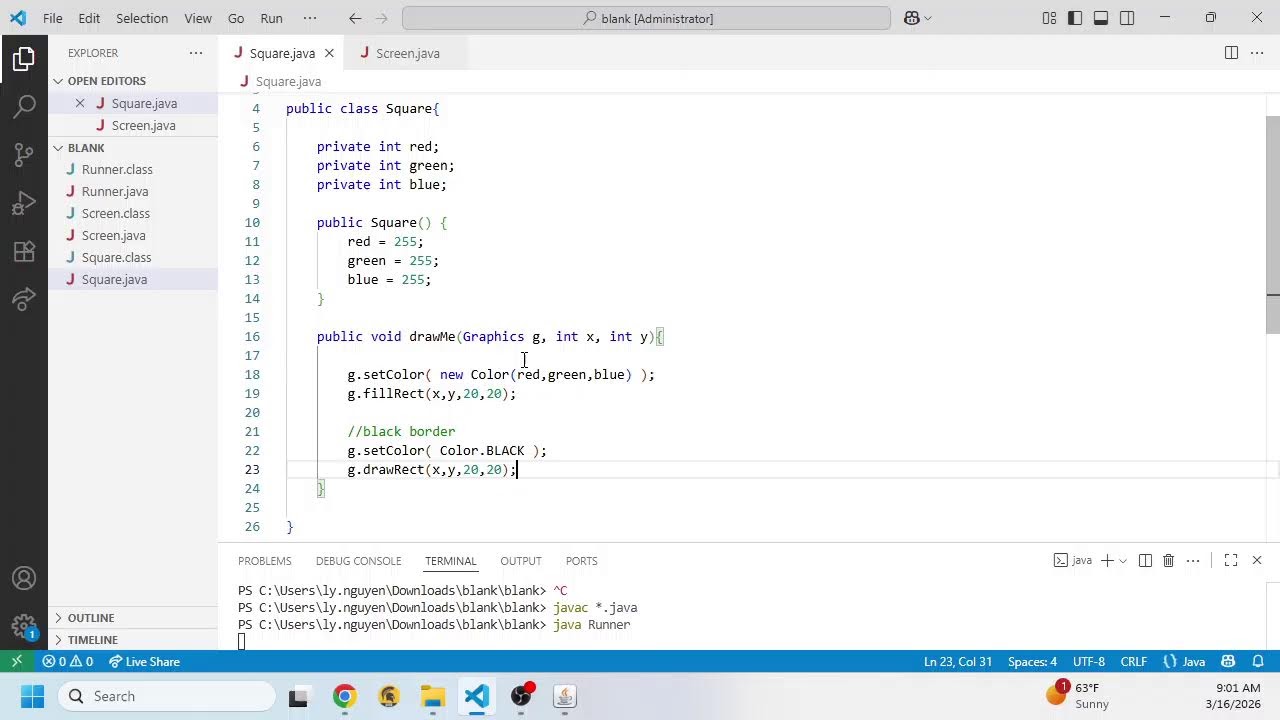The width and height of the screenshot is (1280, 720).
Task: Switch to the Problems panel tab
Action: pyautogui.click(x=265, y=561)
